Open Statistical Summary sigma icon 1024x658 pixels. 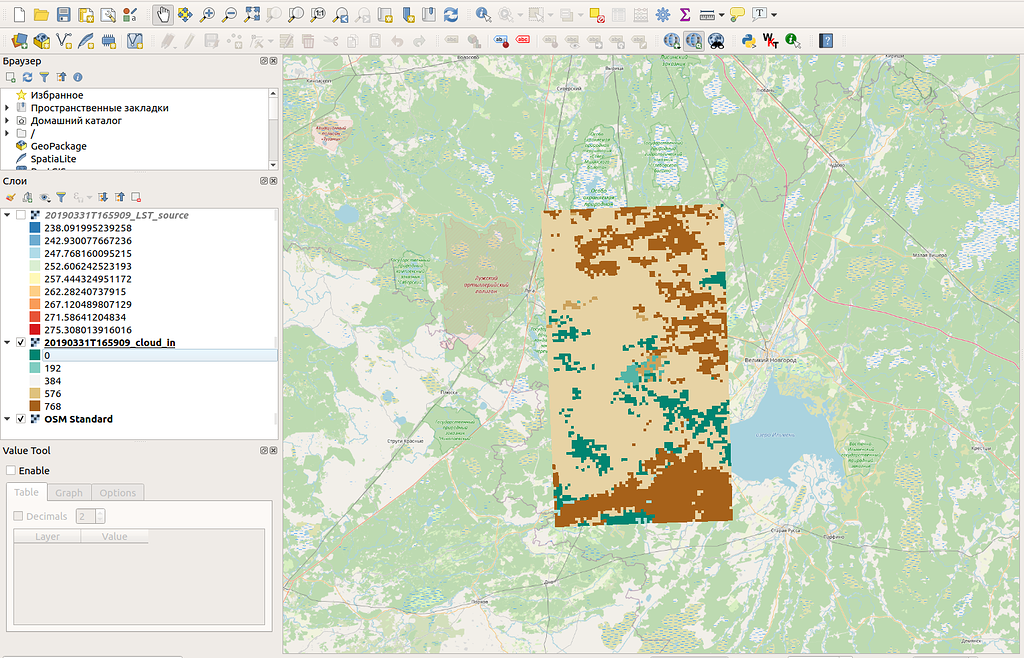(x=685, y=15)
